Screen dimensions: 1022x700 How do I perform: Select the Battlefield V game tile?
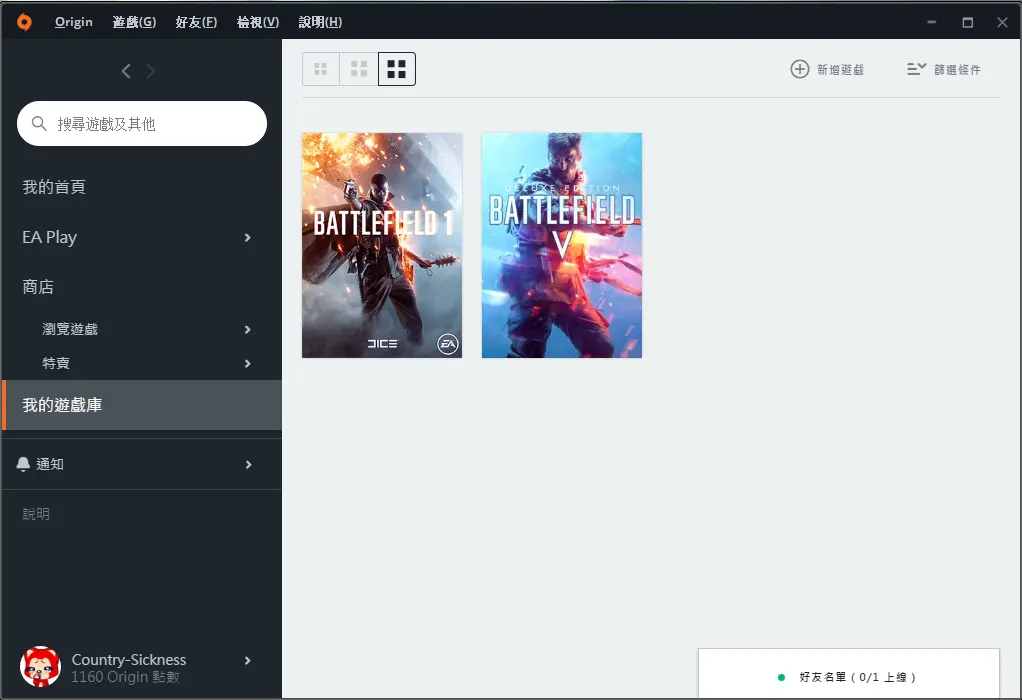pos(562,245)
